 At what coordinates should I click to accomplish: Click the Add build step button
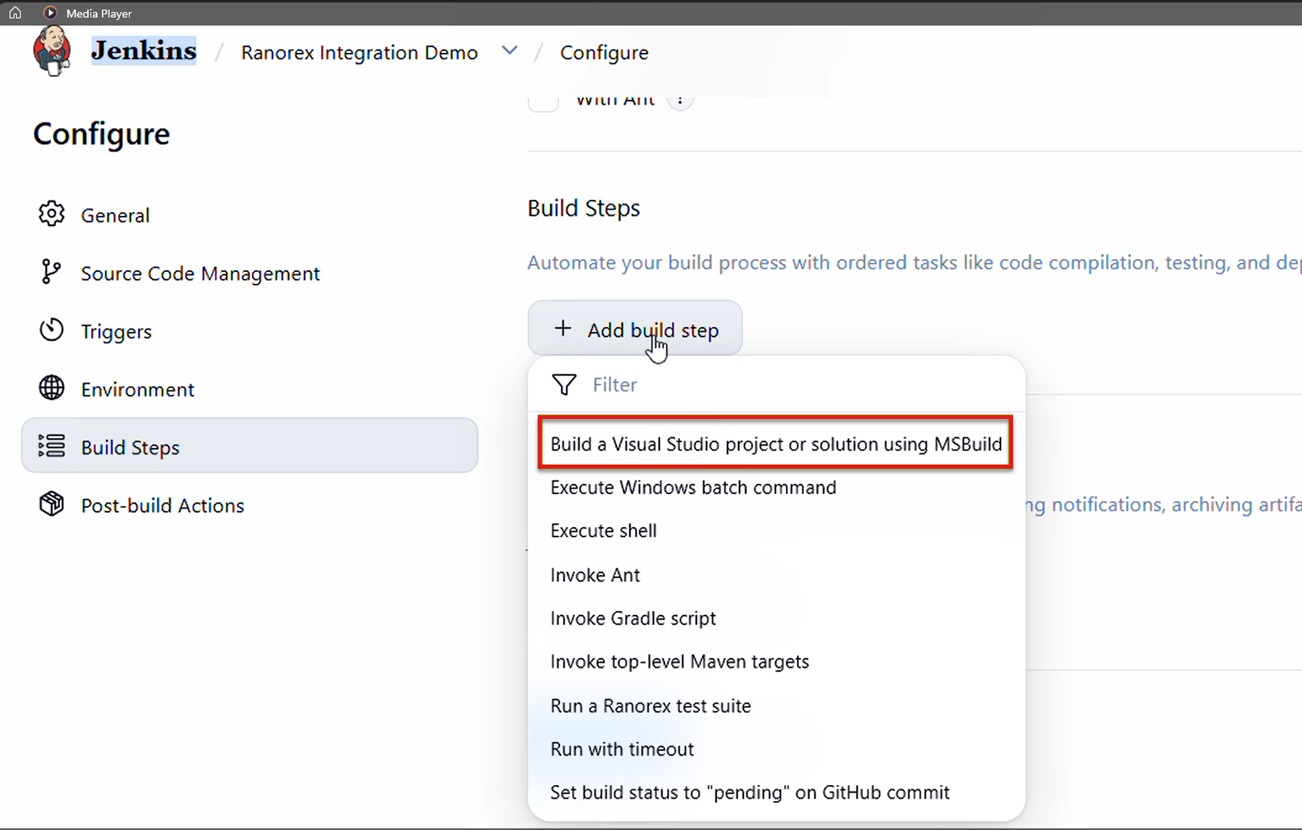pos(635,329)
